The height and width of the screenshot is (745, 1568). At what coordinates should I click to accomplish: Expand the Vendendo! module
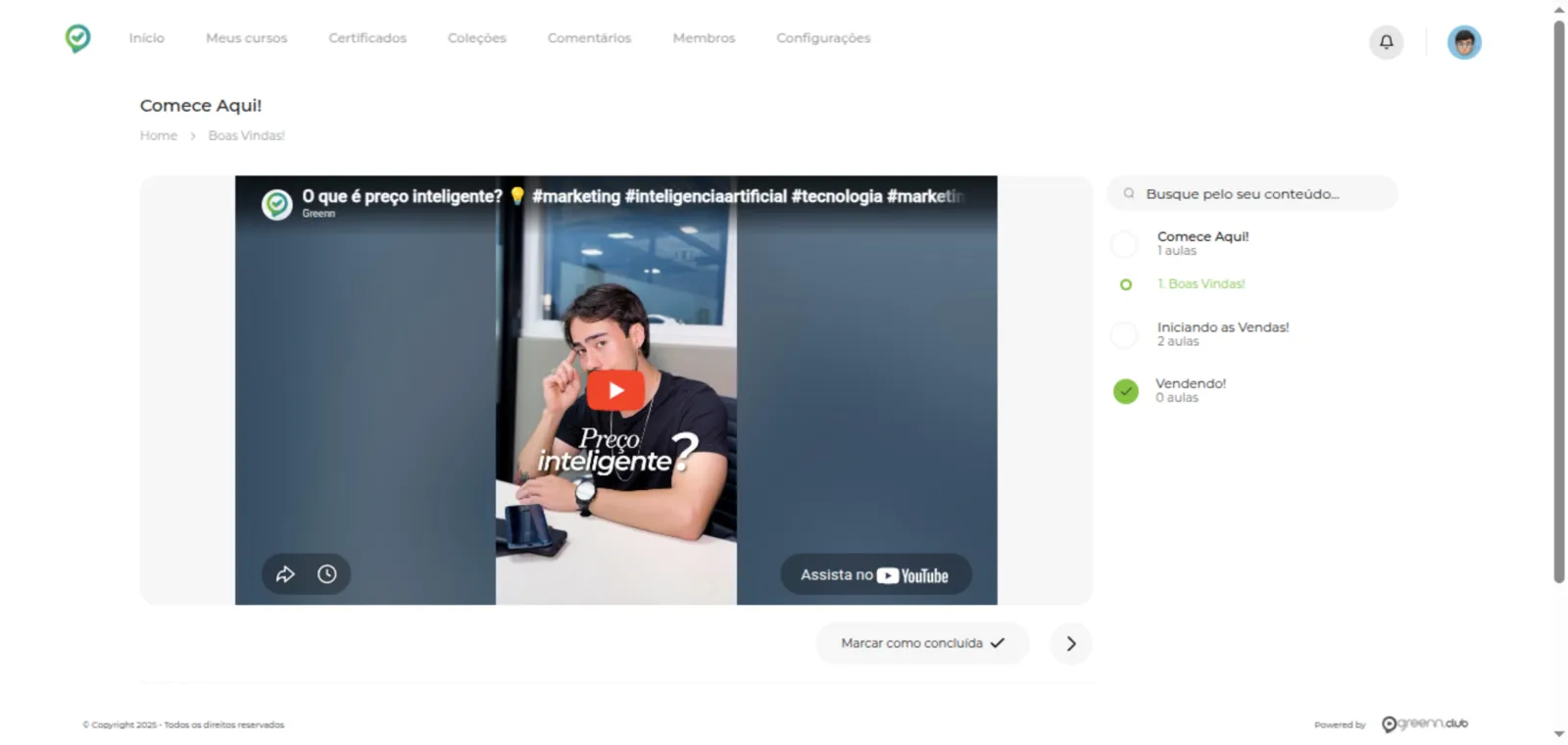point(1191,390)
